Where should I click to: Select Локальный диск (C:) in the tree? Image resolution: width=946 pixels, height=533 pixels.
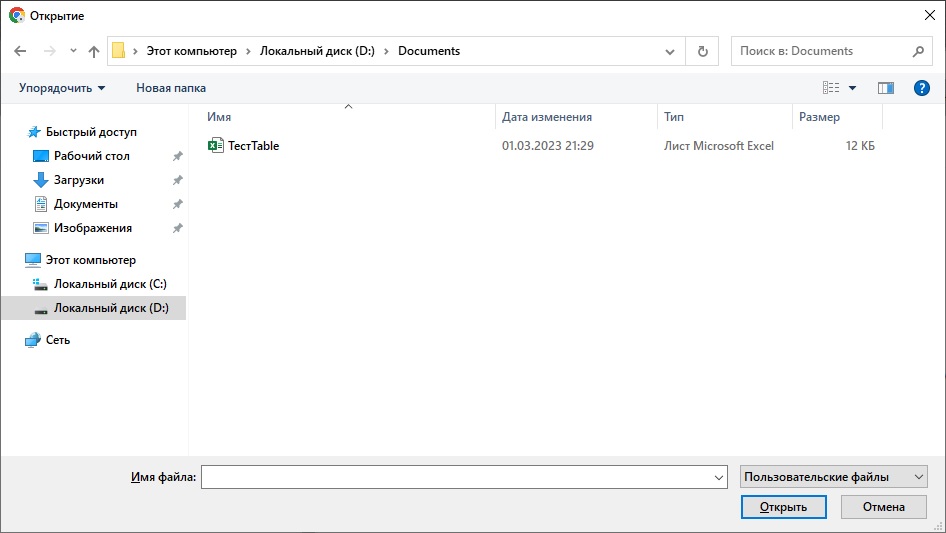tap(110, 284)
